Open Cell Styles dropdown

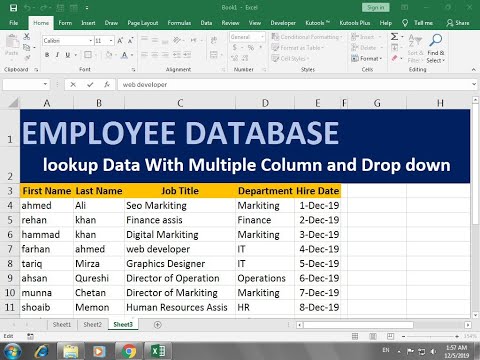tap(290, 58)
